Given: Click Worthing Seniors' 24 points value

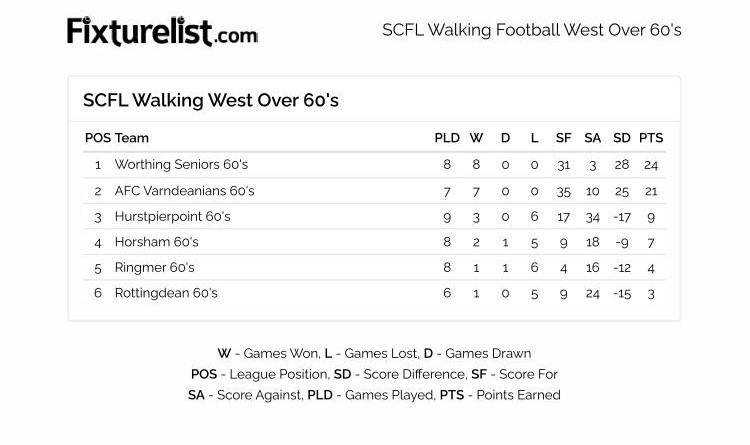Looking at the screenshot, I should coord(651,164).
